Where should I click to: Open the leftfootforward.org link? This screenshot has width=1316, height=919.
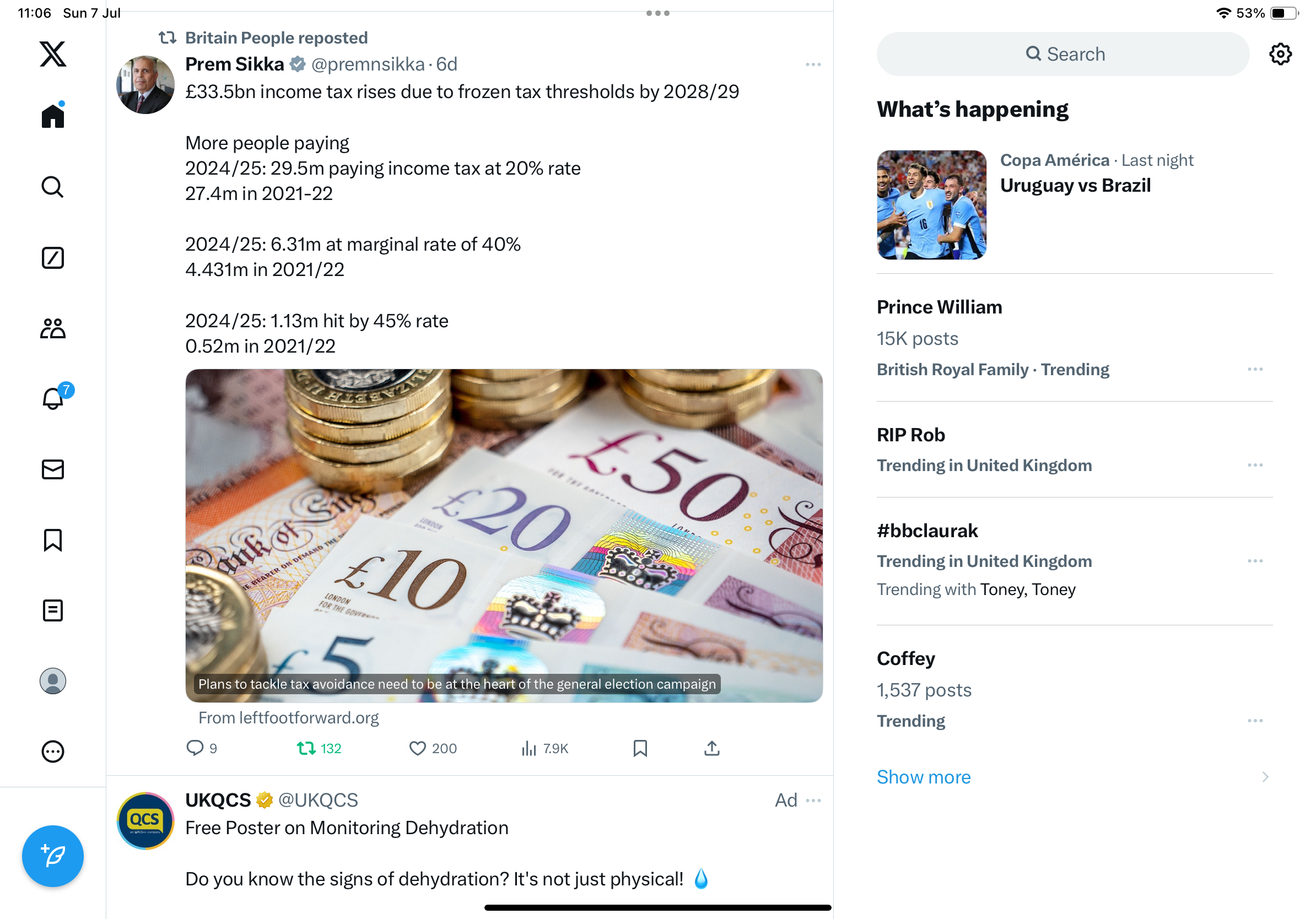pyautogui.click(x=288, y=718)
